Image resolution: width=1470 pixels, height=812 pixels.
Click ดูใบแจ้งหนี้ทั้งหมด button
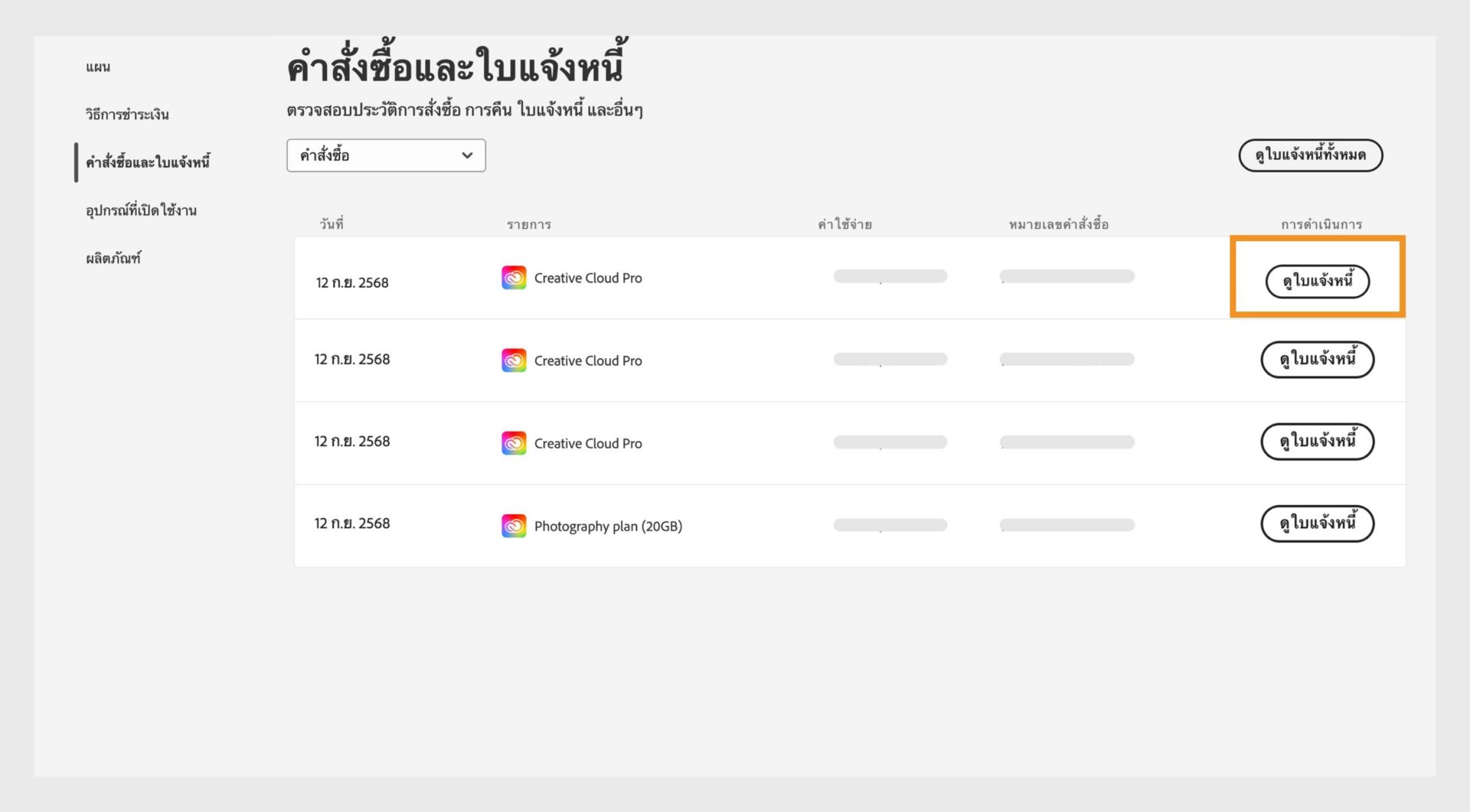coord(1310,155)
